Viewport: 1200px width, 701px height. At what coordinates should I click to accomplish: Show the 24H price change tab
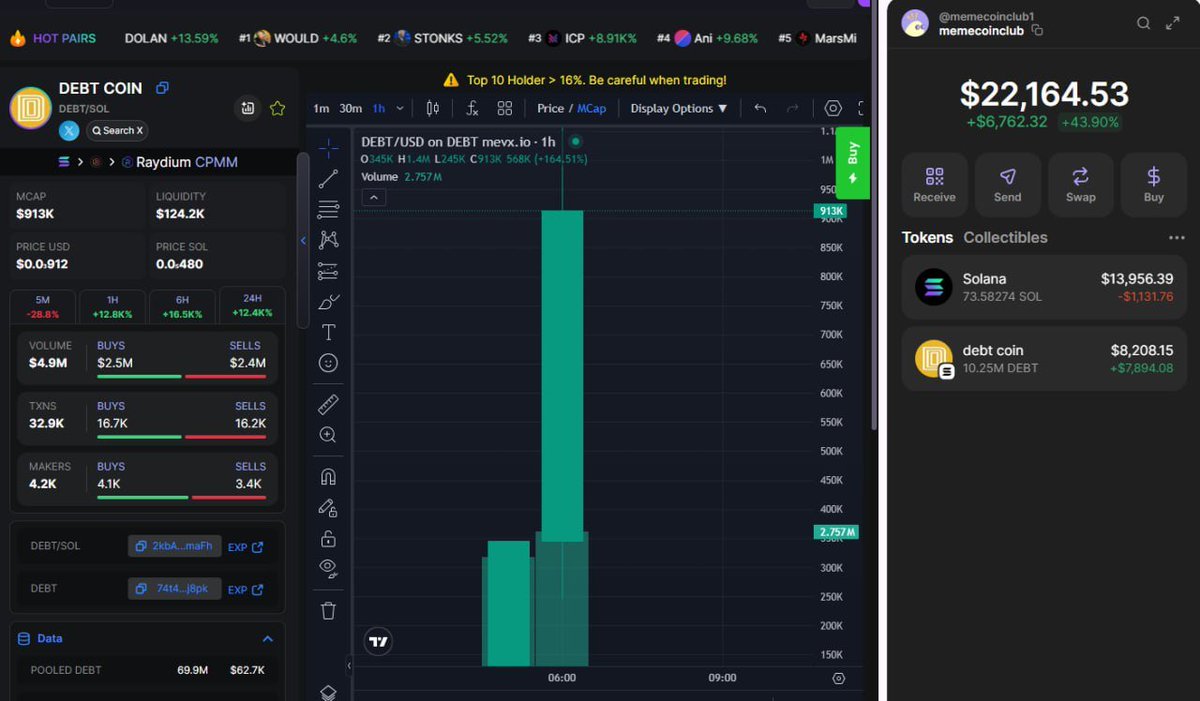252,305
